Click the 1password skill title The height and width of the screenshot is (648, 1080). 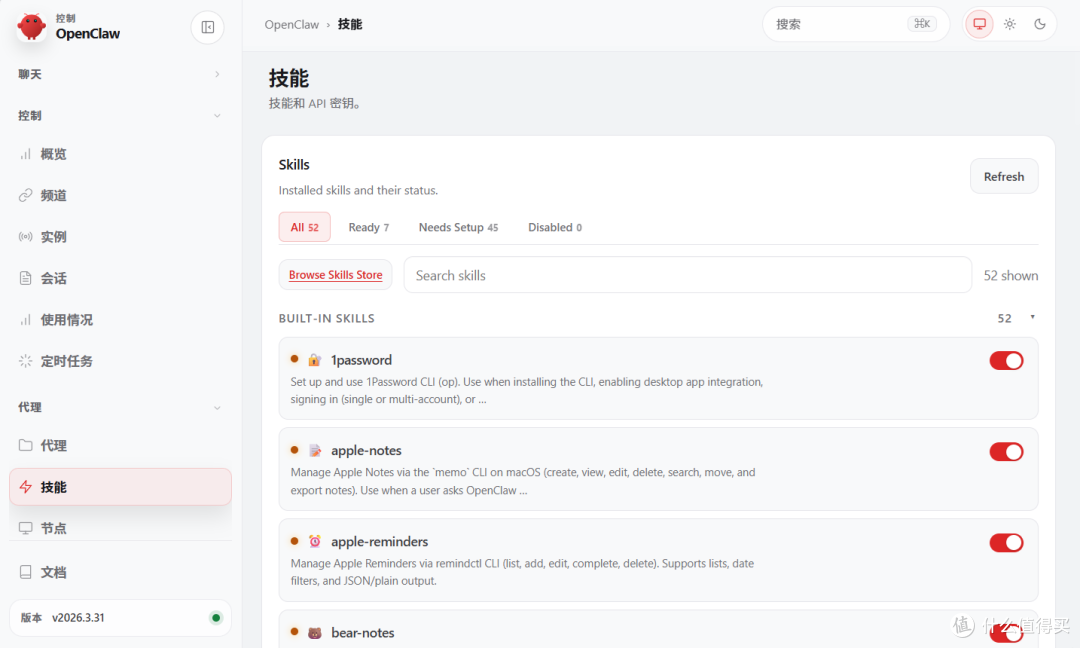361,360
